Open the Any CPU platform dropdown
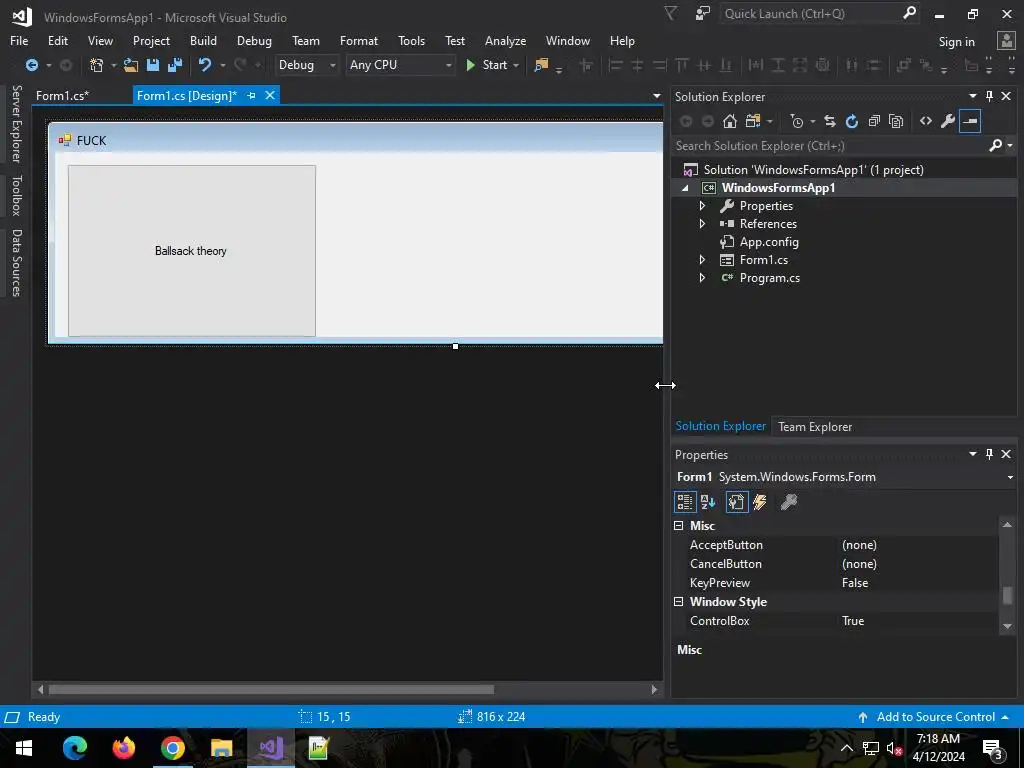The width and height of the screenshot is (1024, 768). (x=400, y=65)
